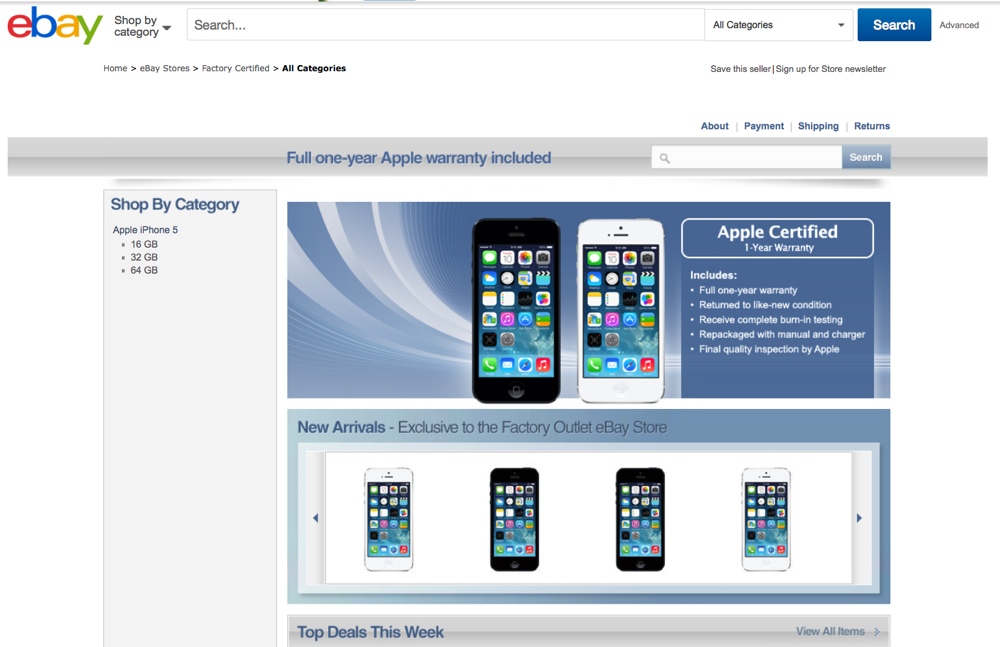Screen dimensions: 1000x647
Task: Click the magnifier icon in the store search
Action: (665, 158)
